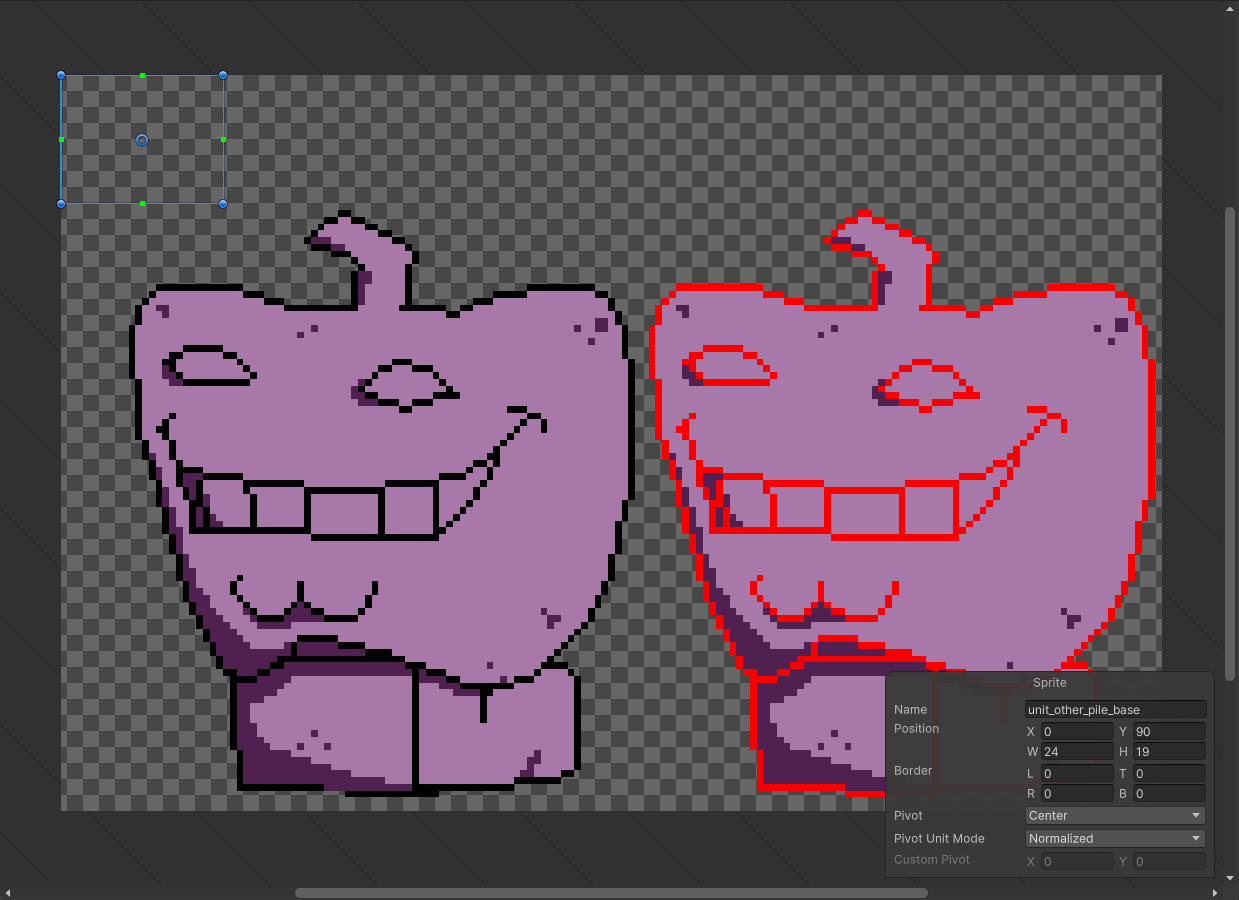Click the Border L input field

(1076, 774)
